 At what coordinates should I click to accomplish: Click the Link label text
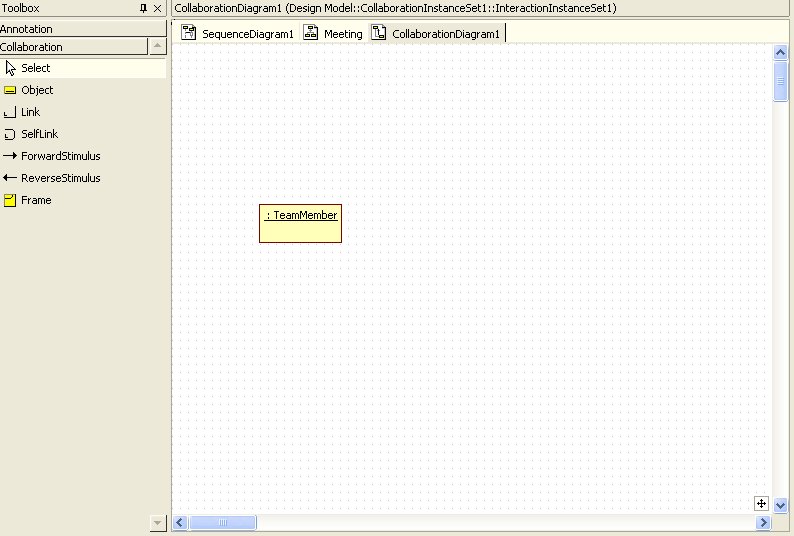30,112
